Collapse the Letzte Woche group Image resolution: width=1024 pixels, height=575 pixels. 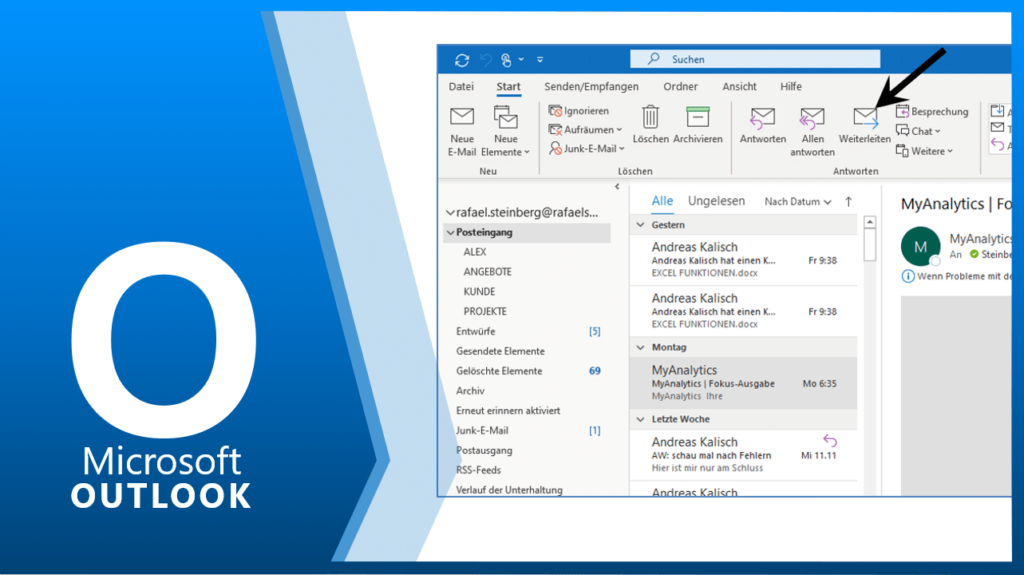[x=641, y=419]
